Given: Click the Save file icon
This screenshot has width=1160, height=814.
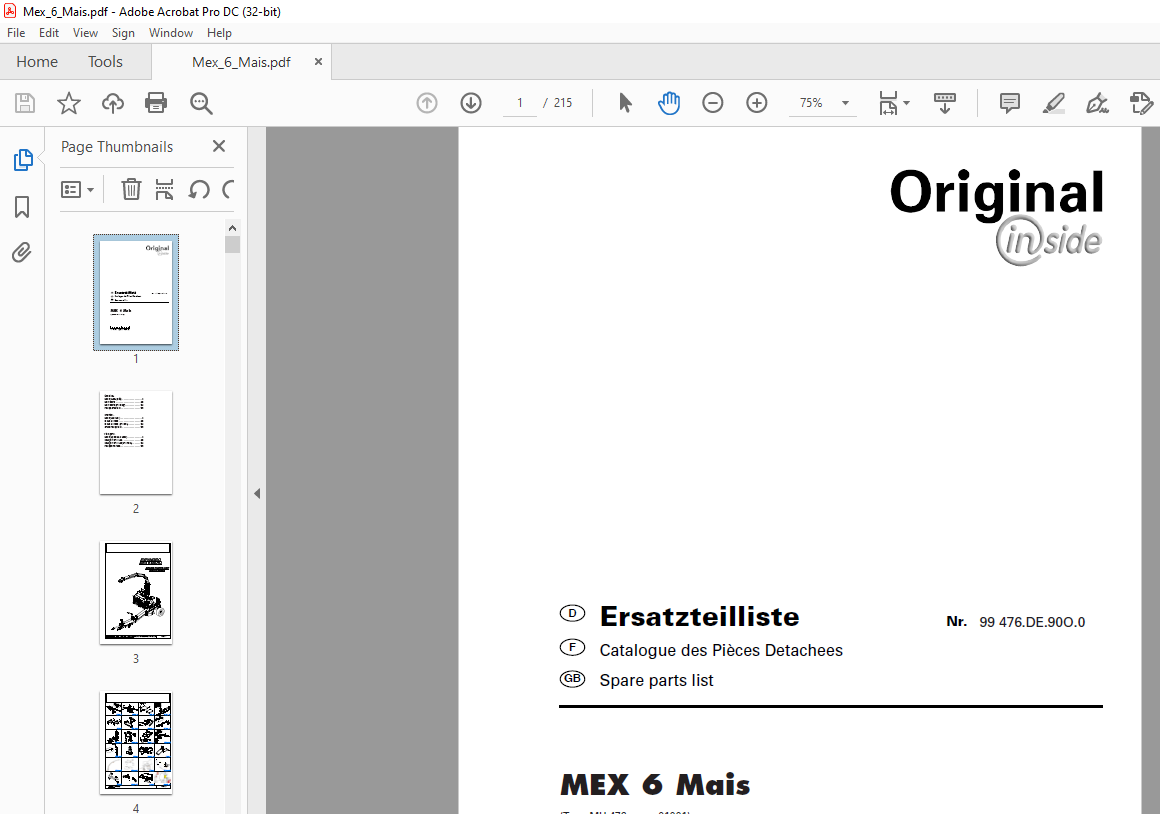Looking at the screenshot, I should (x=25, y=103).
